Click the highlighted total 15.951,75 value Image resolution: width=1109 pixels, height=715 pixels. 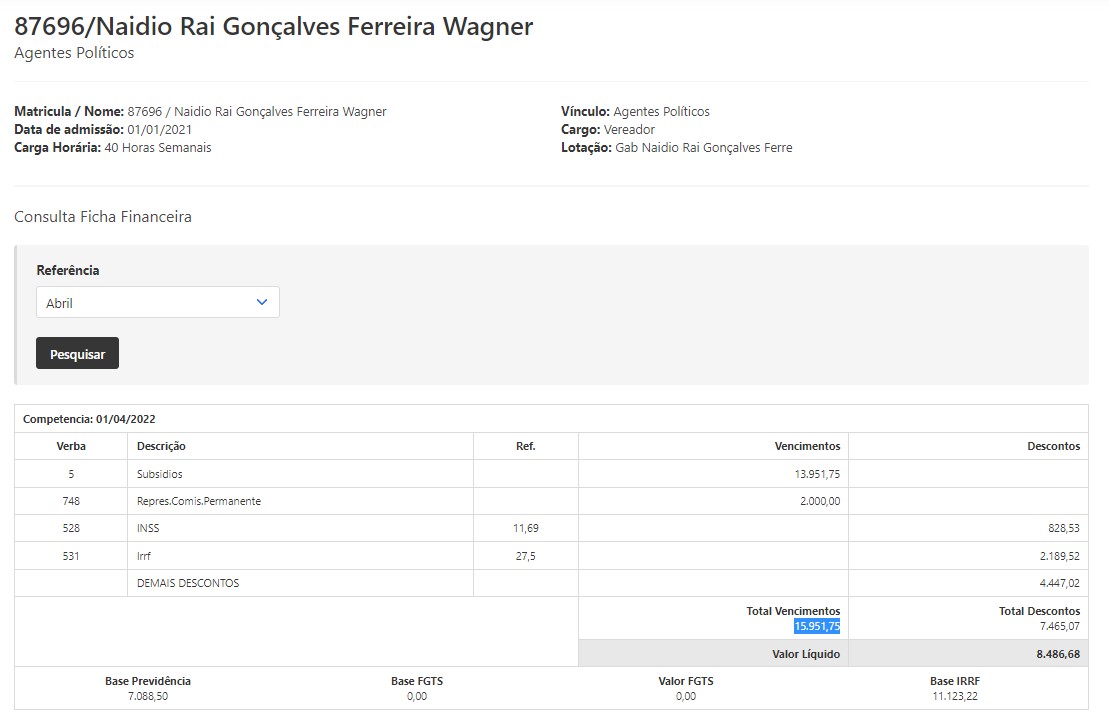pos(817,627)
